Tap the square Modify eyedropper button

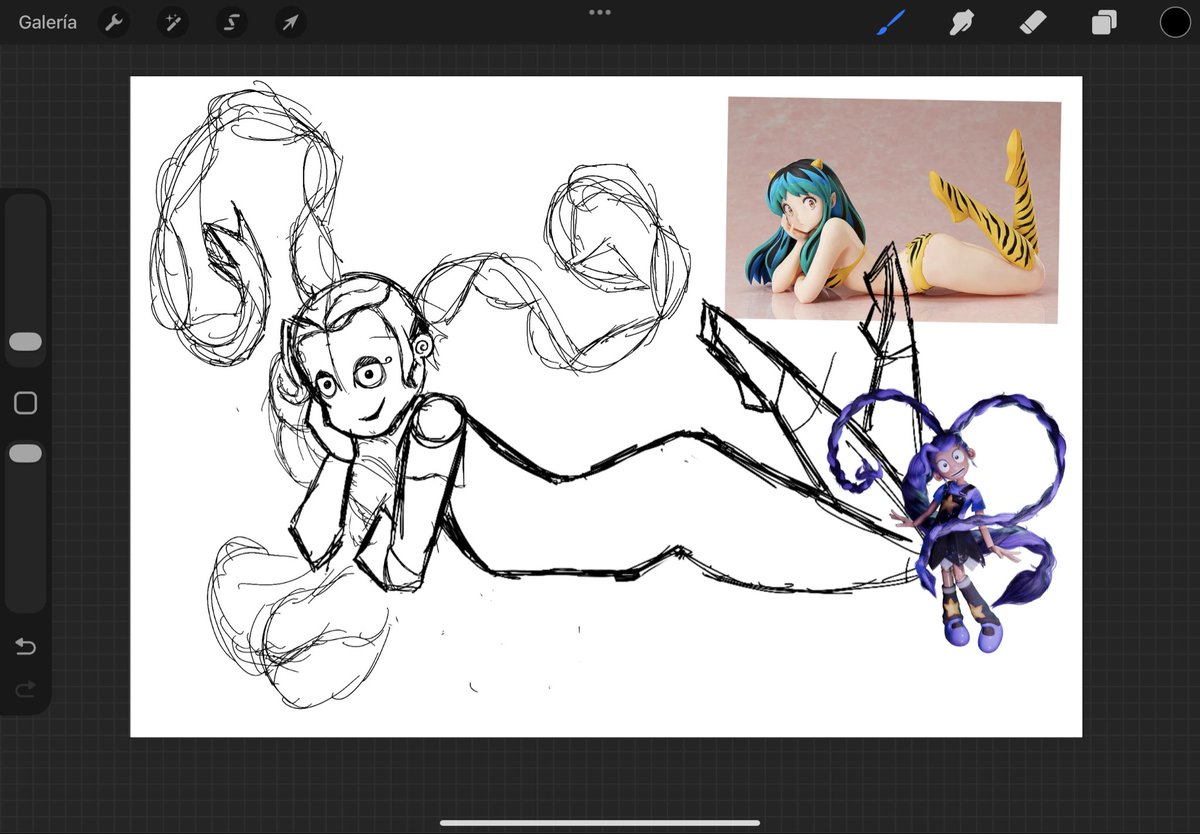[x=25, y=403]
